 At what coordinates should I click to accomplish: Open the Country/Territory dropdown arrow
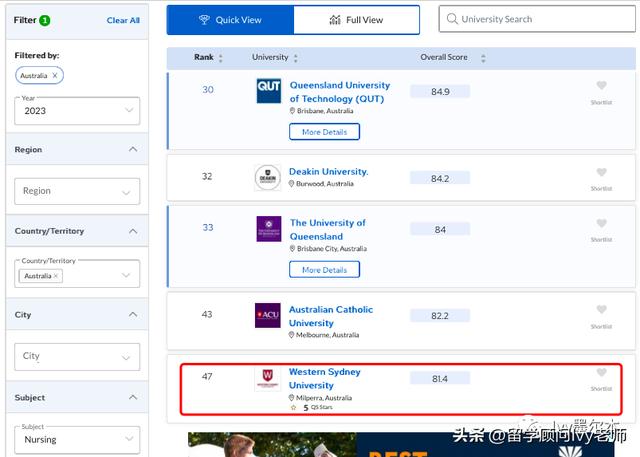click(126, 275)
